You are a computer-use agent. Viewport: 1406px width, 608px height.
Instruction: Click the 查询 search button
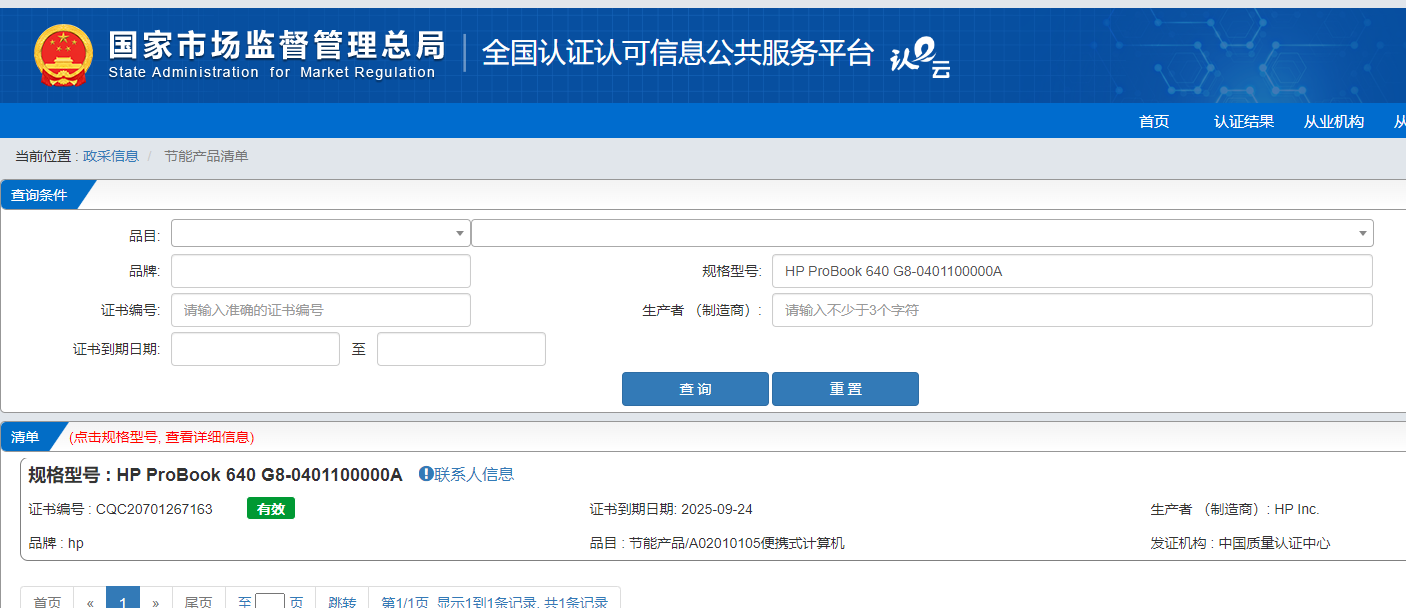(x=695, y=389)
